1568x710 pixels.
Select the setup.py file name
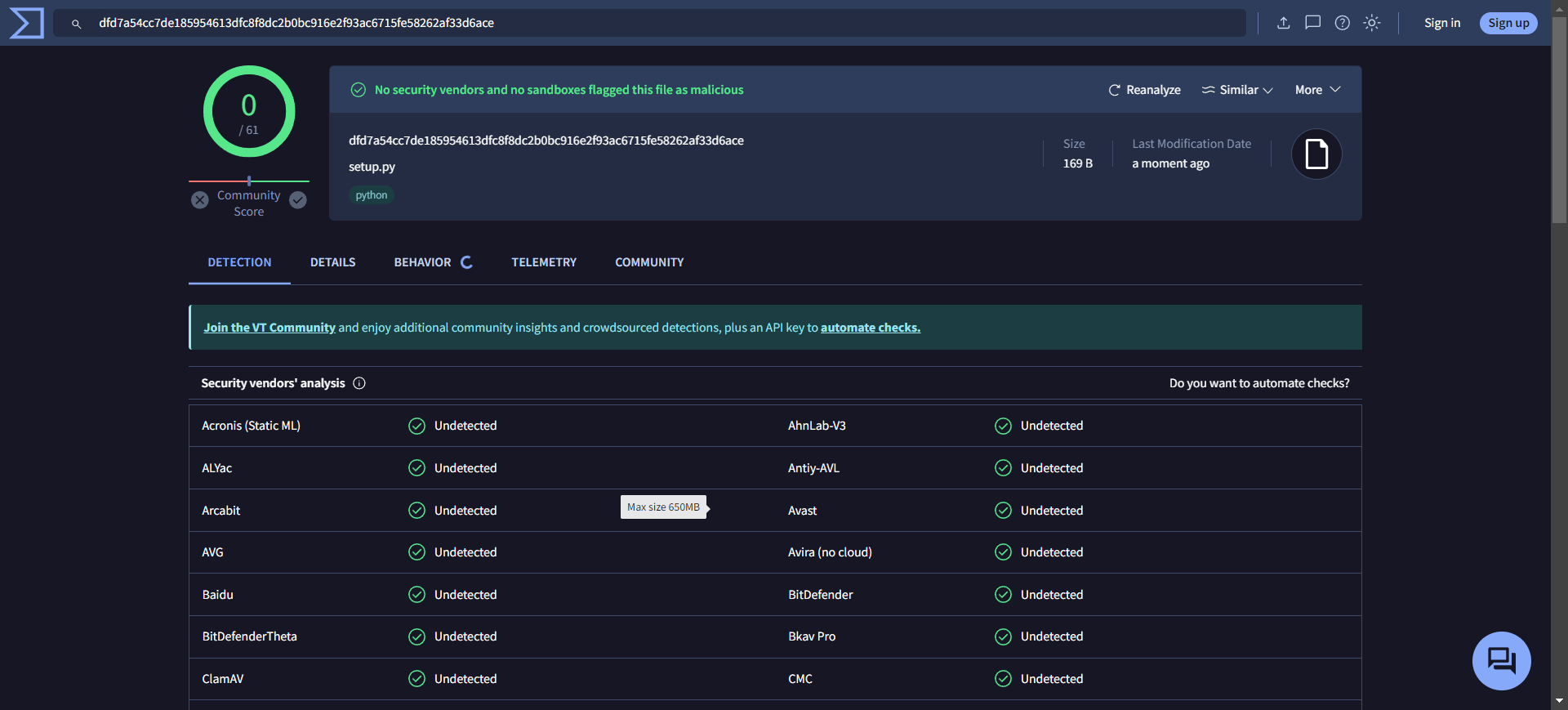pos(372,167)
